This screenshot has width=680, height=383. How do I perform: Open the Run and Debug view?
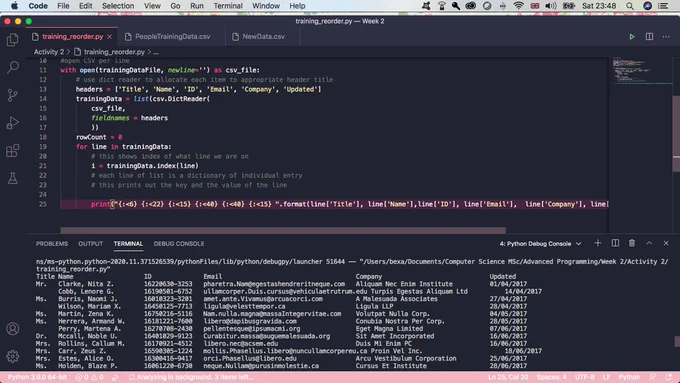13,123
